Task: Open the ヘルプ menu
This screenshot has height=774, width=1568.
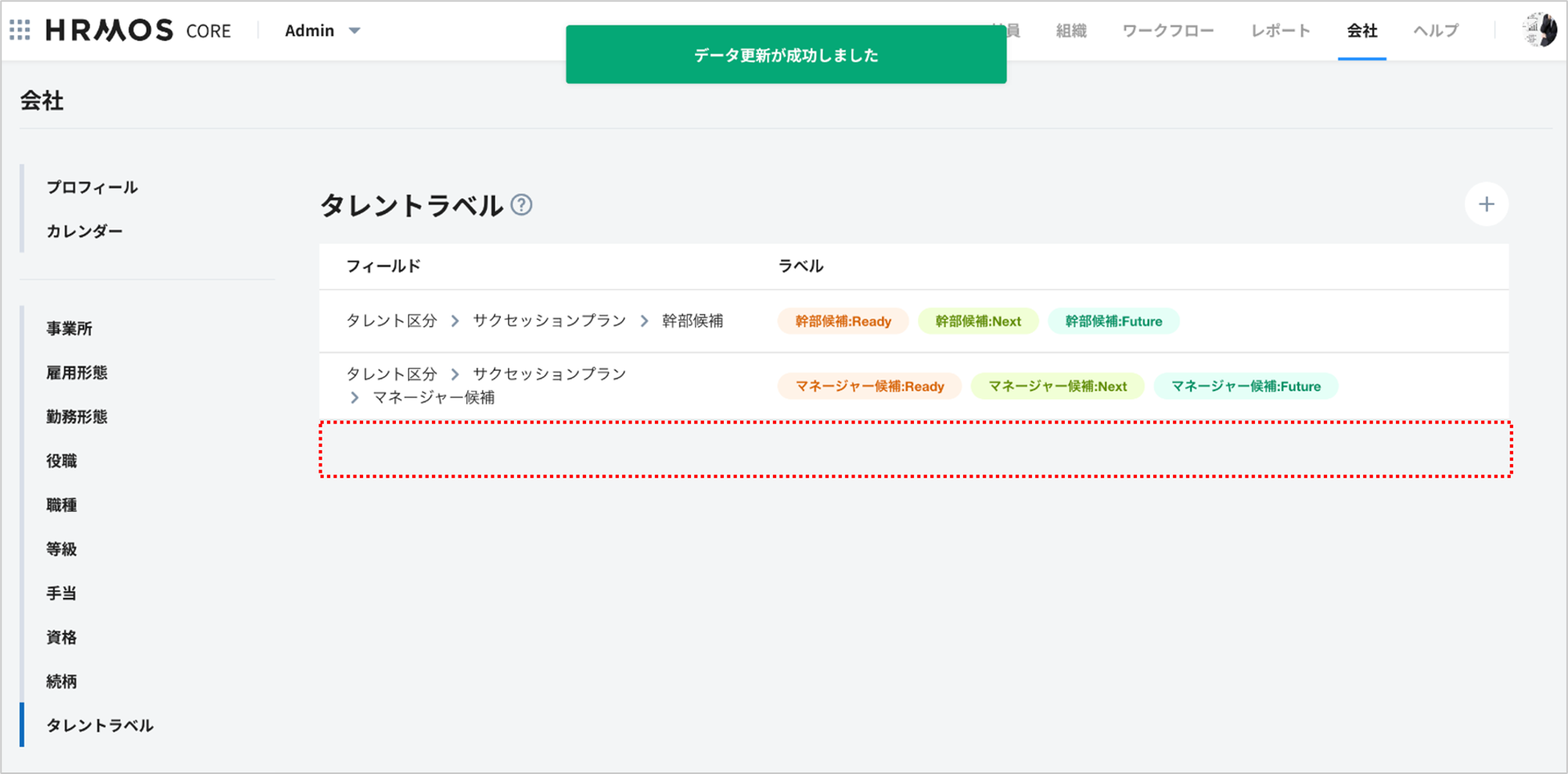Action: (1435, 31)
